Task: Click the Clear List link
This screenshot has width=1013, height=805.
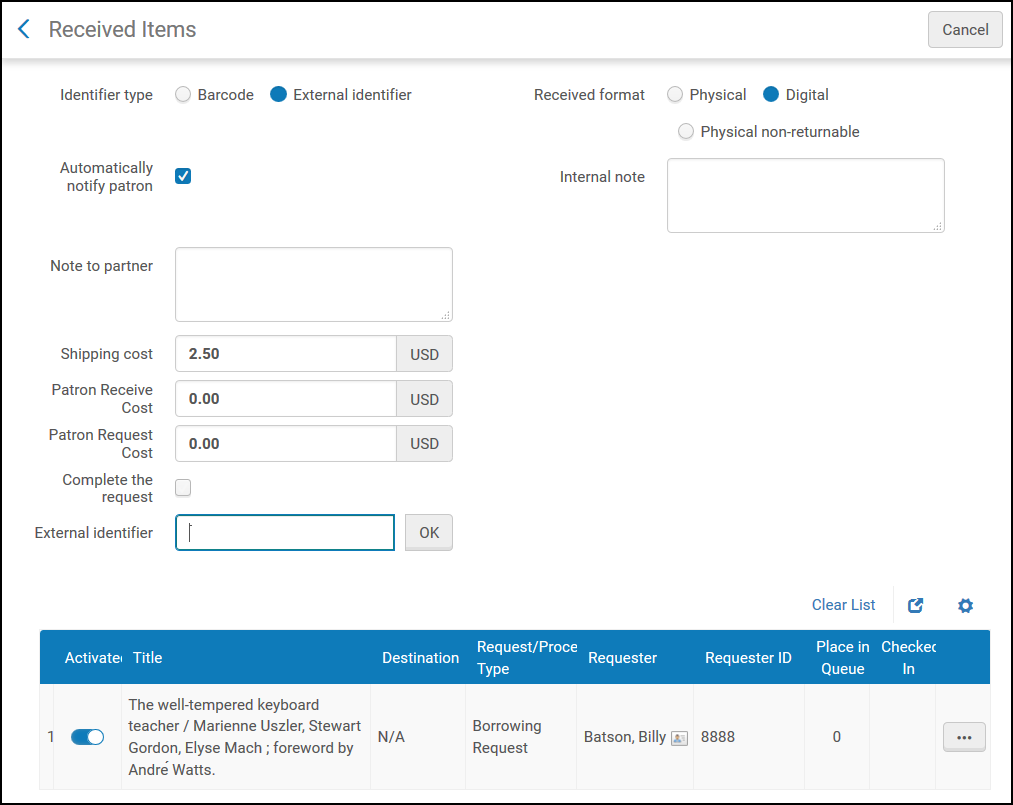Action: (843, 605)
